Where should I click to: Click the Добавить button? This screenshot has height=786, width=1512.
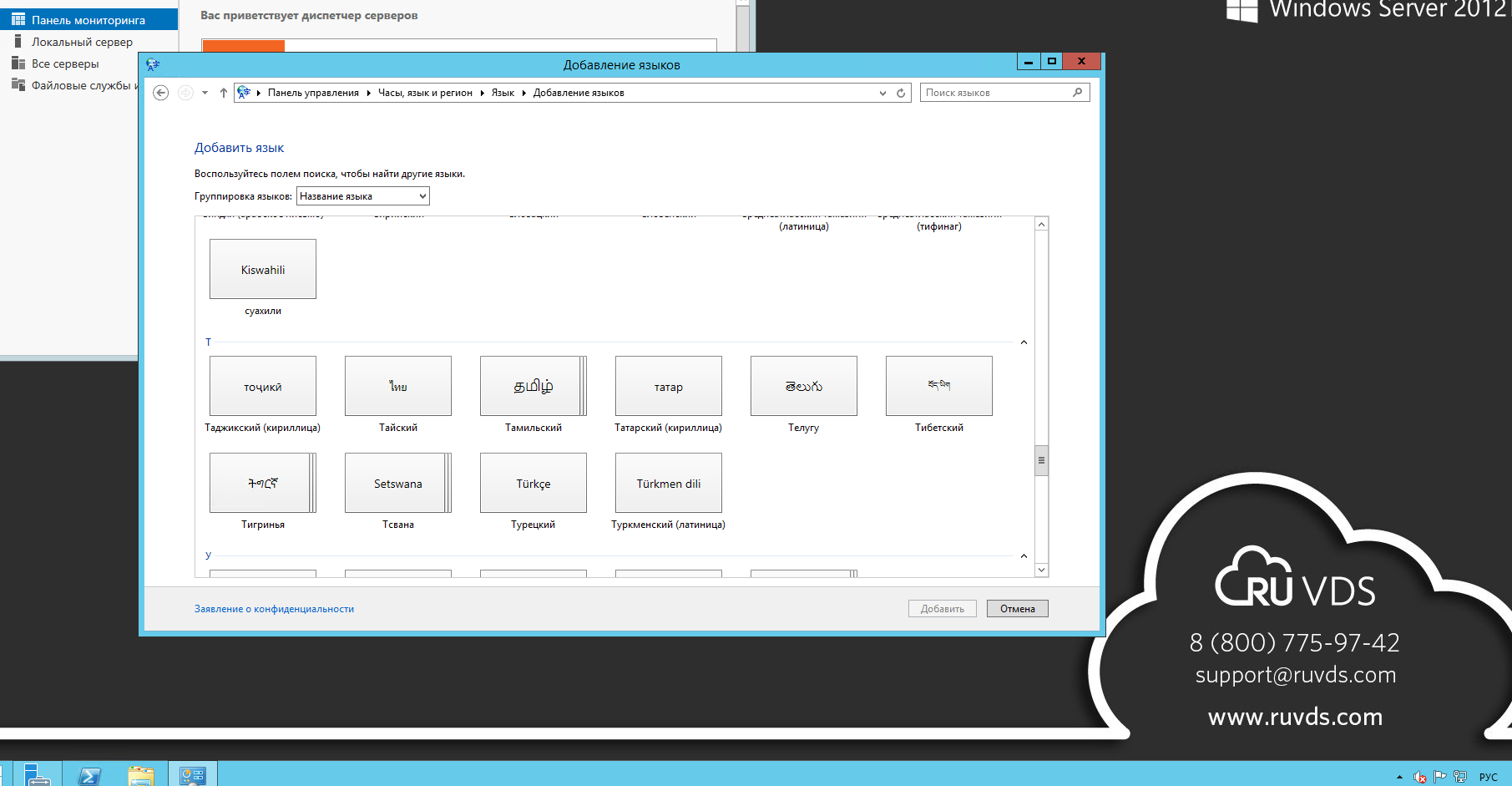pyautogui.click(x=943, y=609)
